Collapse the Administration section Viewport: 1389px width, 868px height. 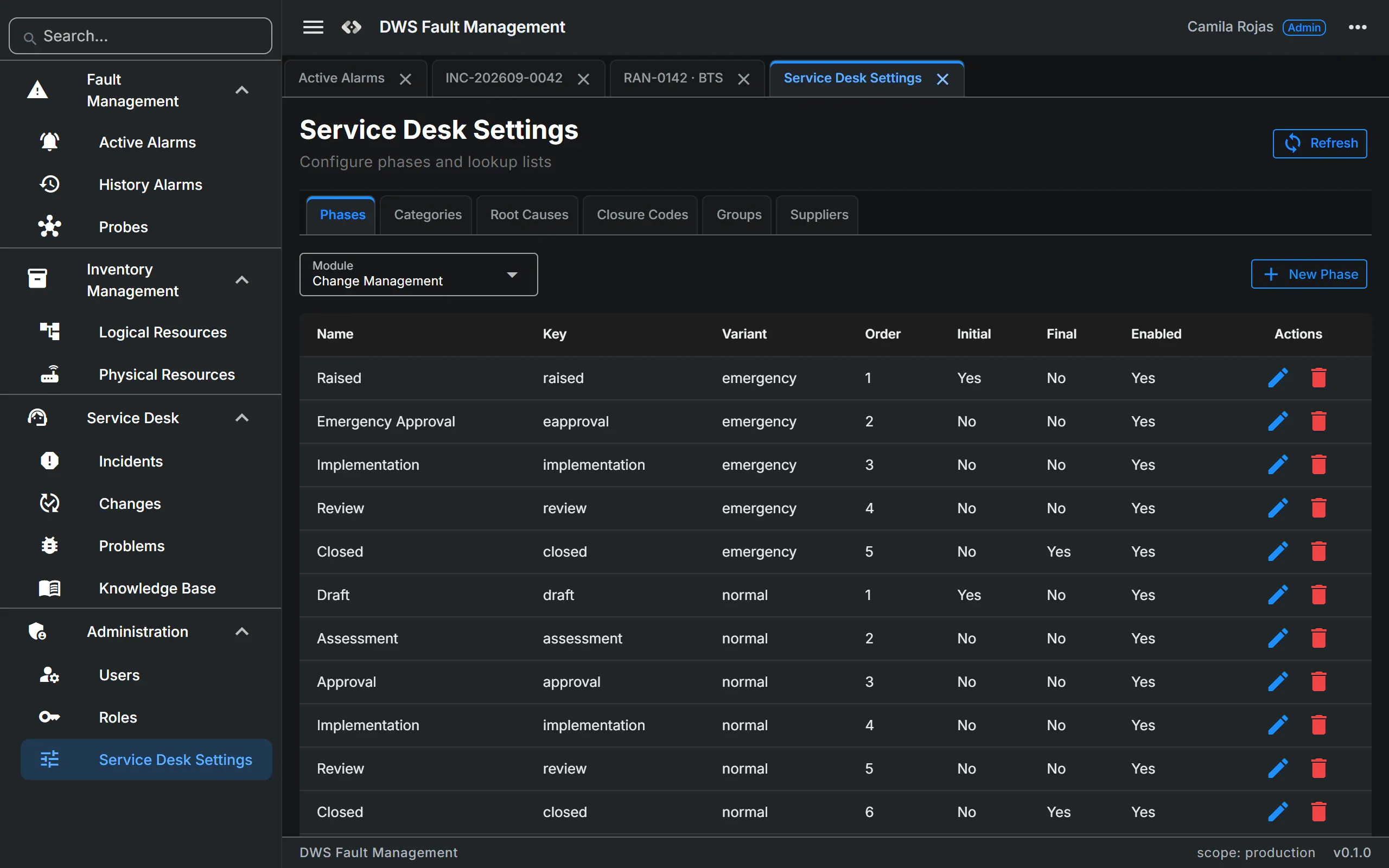coord(241,631)
